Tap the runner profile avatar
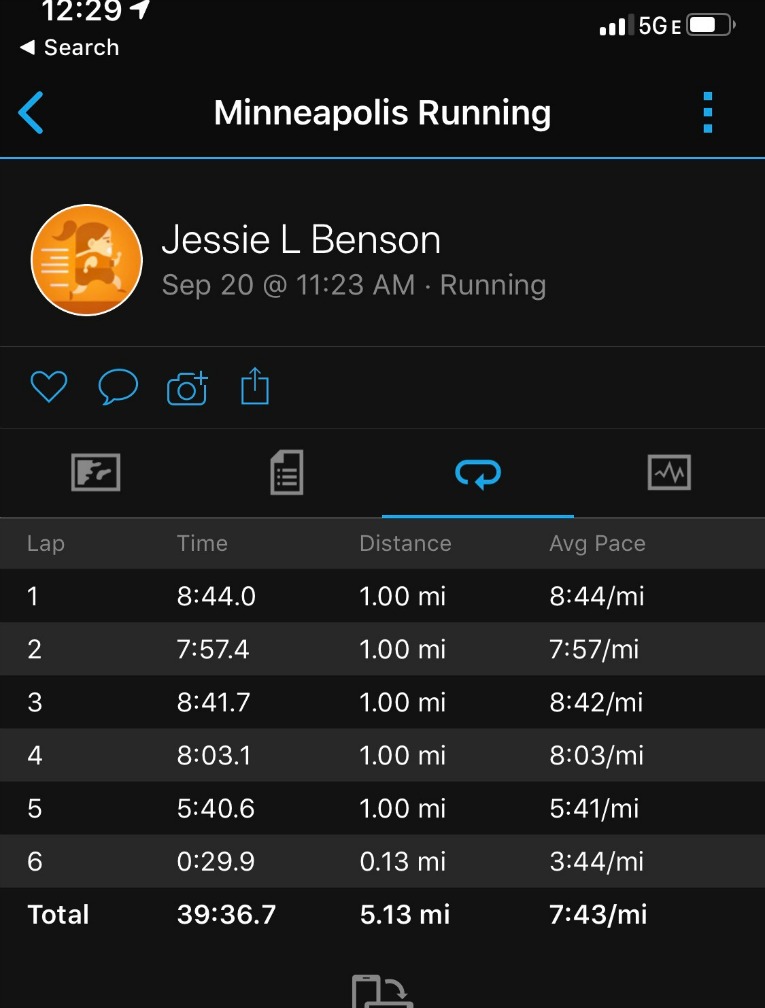Screen dimensions: 765x1008 87,260
